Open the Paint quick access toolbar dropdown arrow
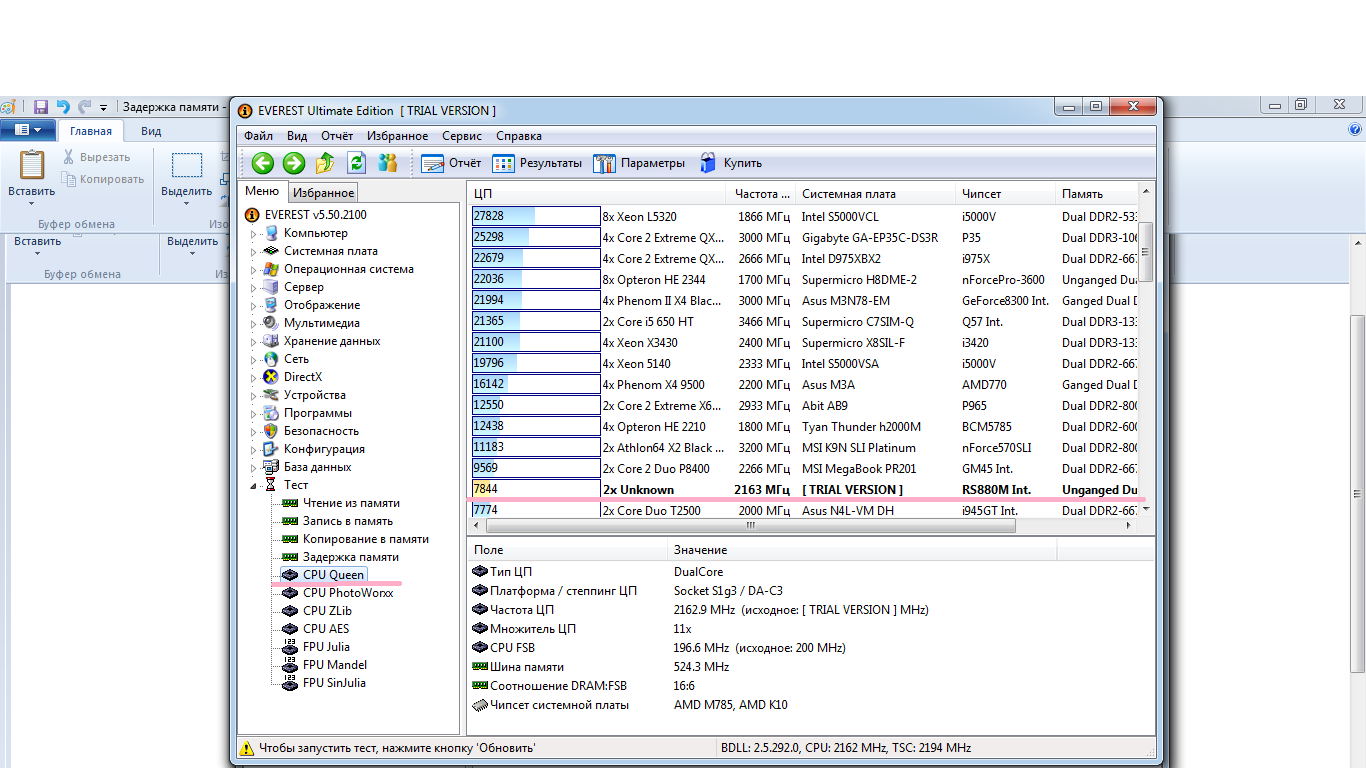 pyautogui.click(x=105, y=106)
